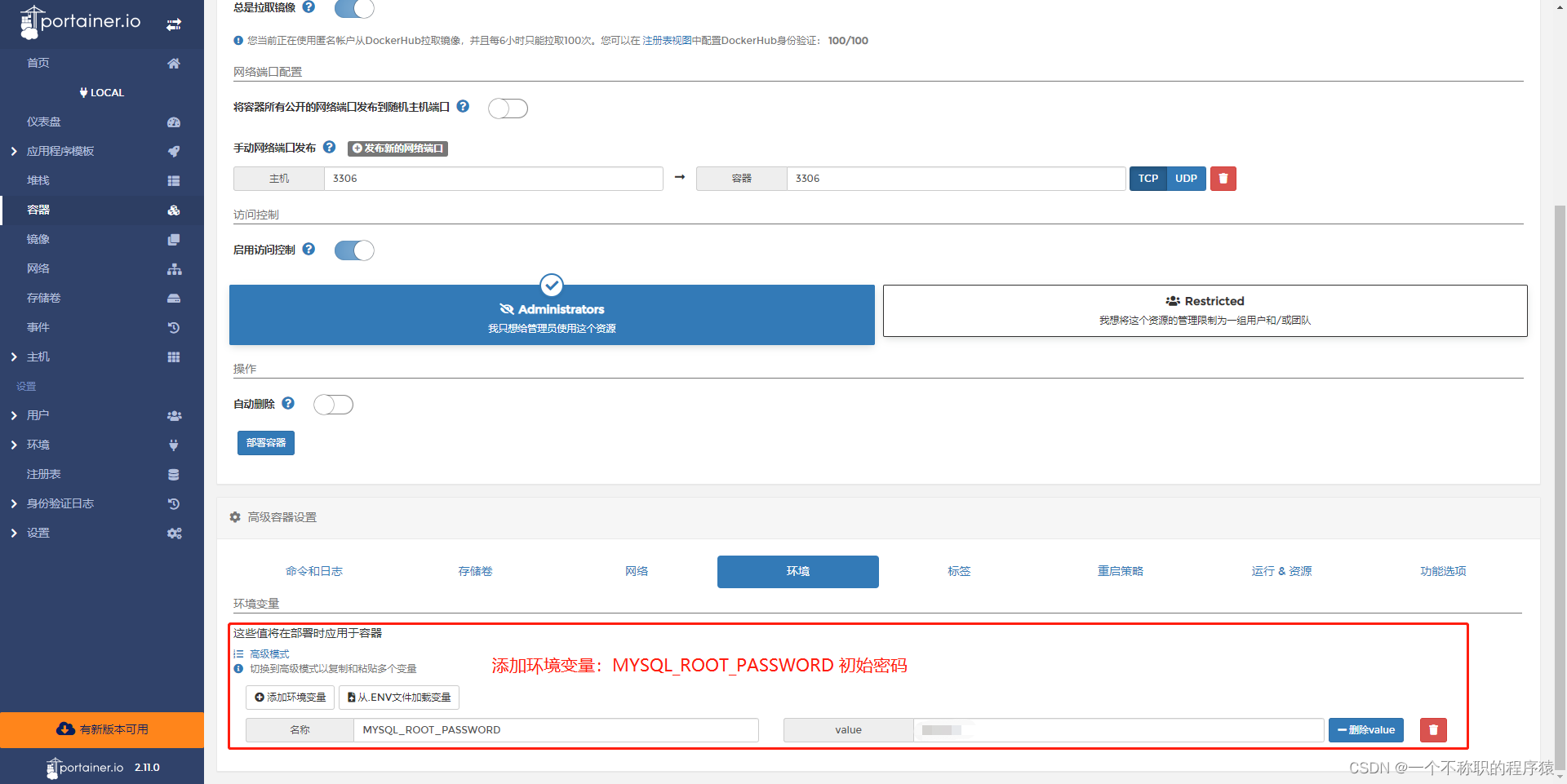The image size is (1567, 784).
Task: Toggle 总是拉取镜像 off
Action: 353,9
